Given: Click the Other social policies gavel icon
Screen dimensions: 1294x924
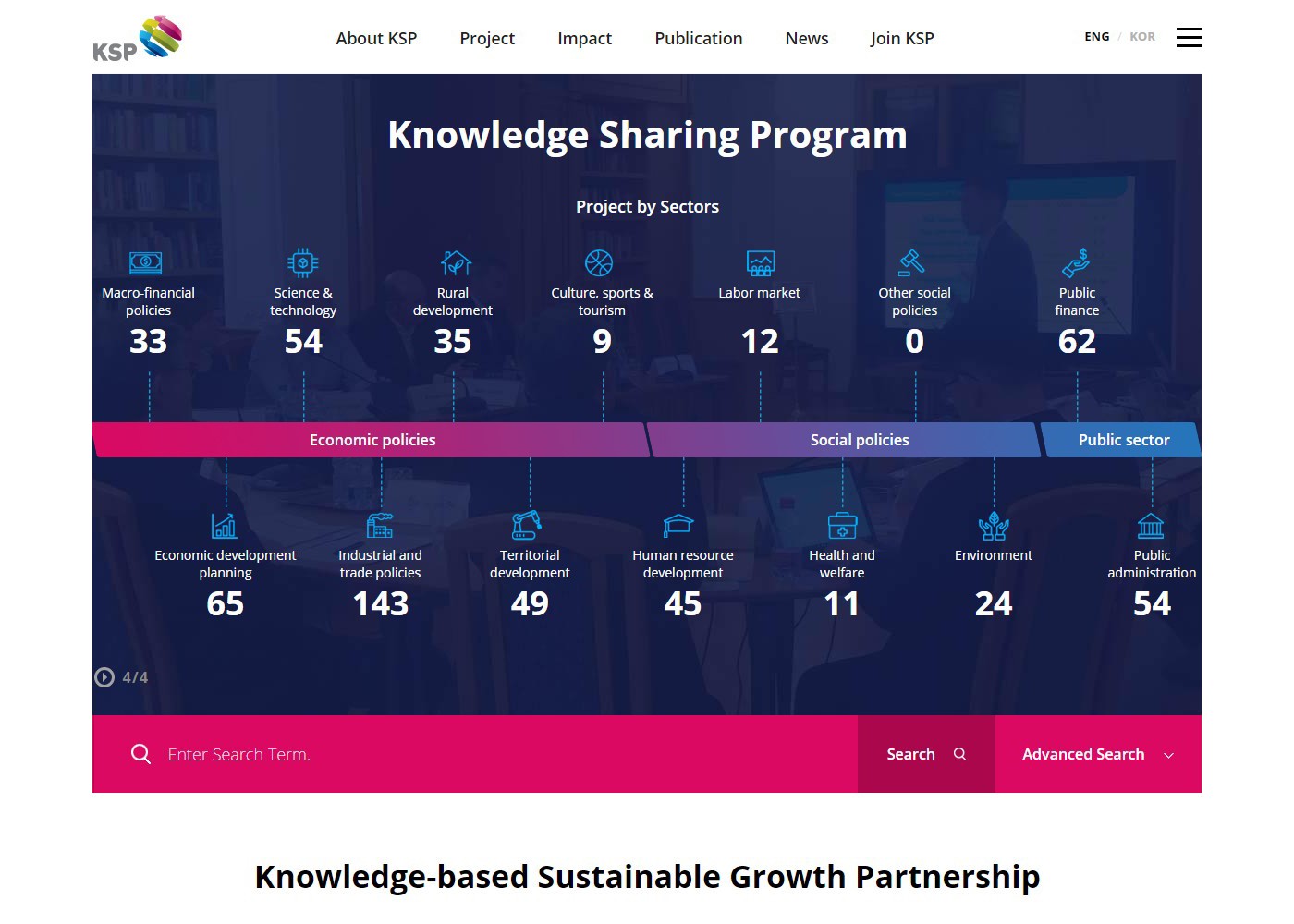Looking at the screenshot, I should point(911,263).
